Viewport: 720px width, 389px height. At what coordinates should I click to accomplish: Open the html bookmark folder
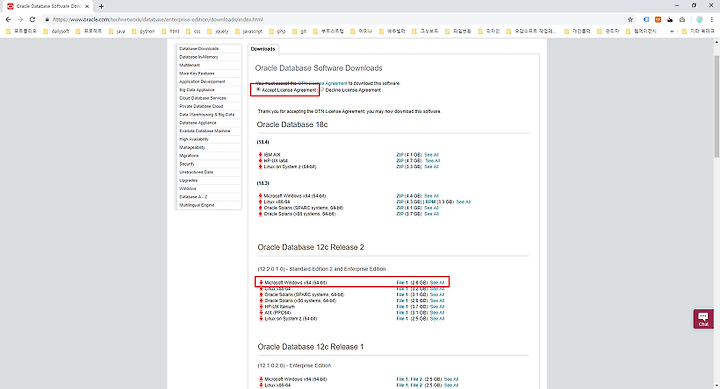point(170,31)
